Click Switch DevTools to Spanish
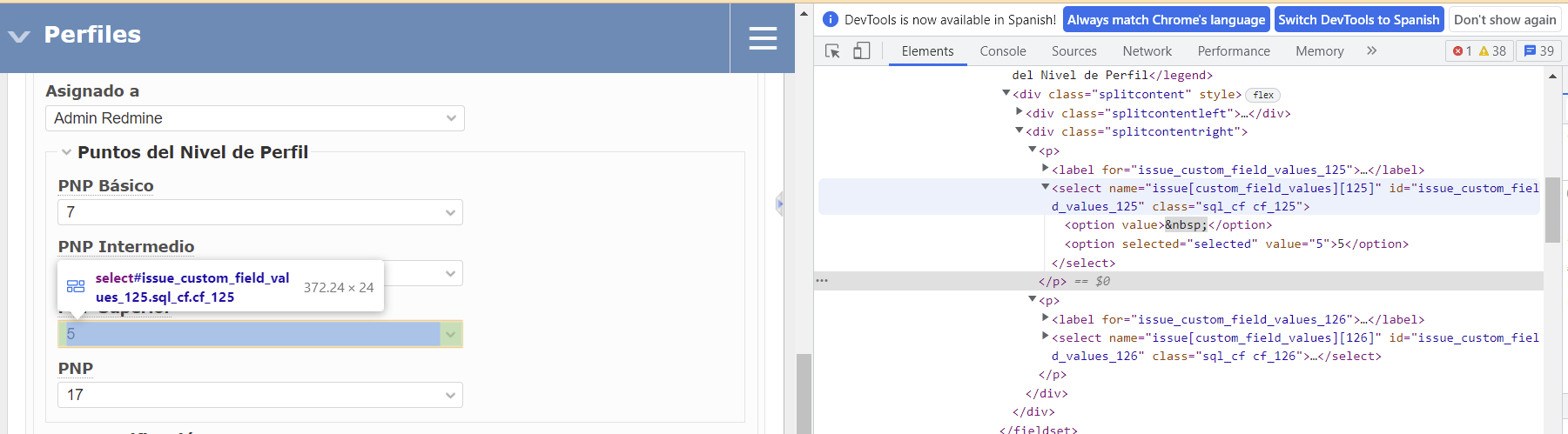 1358,20
